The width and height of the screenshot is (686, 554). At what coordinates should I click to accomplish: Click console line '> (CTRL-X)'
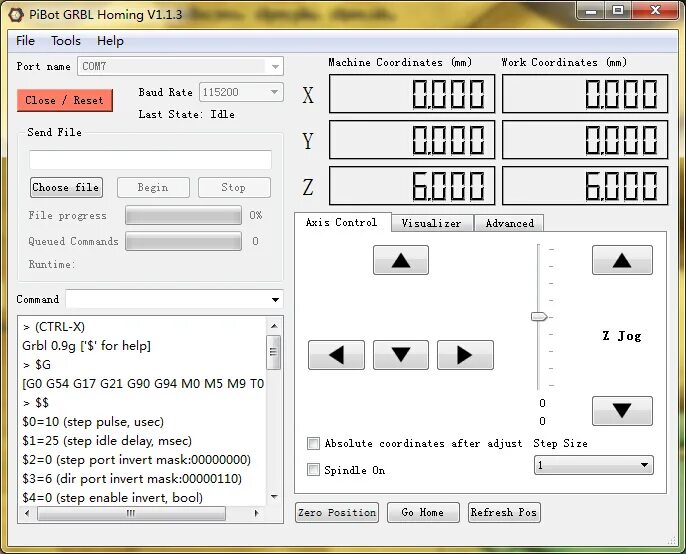[x=54, y=327]
